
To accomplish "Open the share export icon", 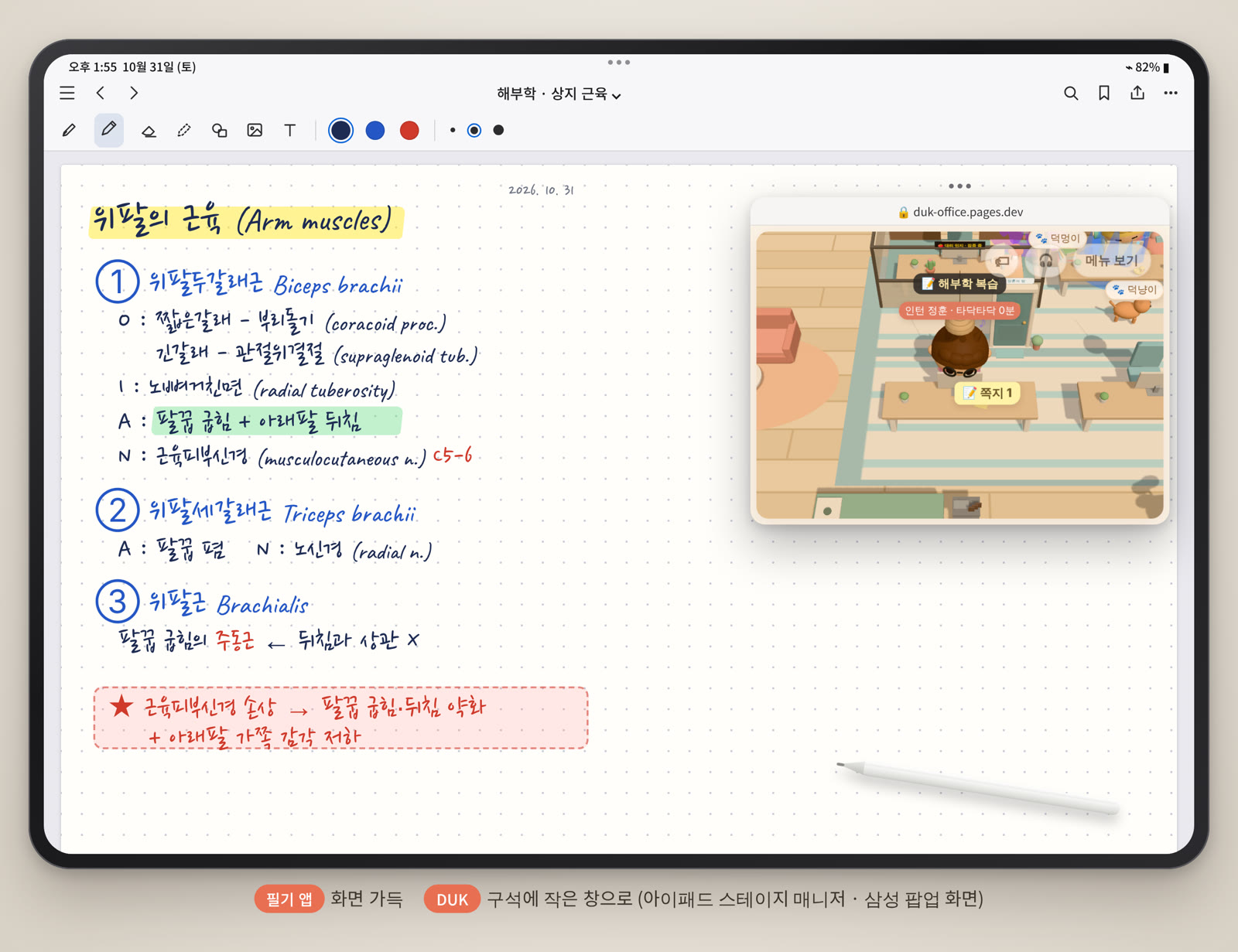I will click(1137, 93).
